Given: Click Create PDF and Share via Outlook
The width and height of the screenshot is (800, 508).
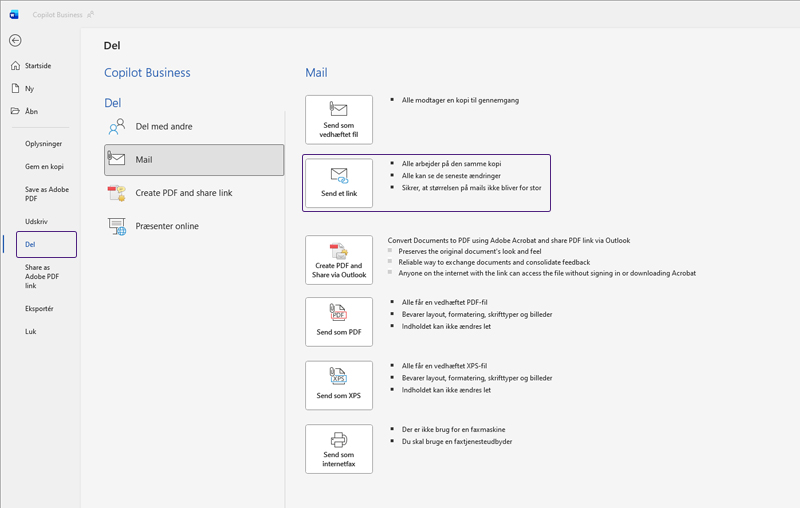Looking at the screenshot, I should [x=338, y=260].
